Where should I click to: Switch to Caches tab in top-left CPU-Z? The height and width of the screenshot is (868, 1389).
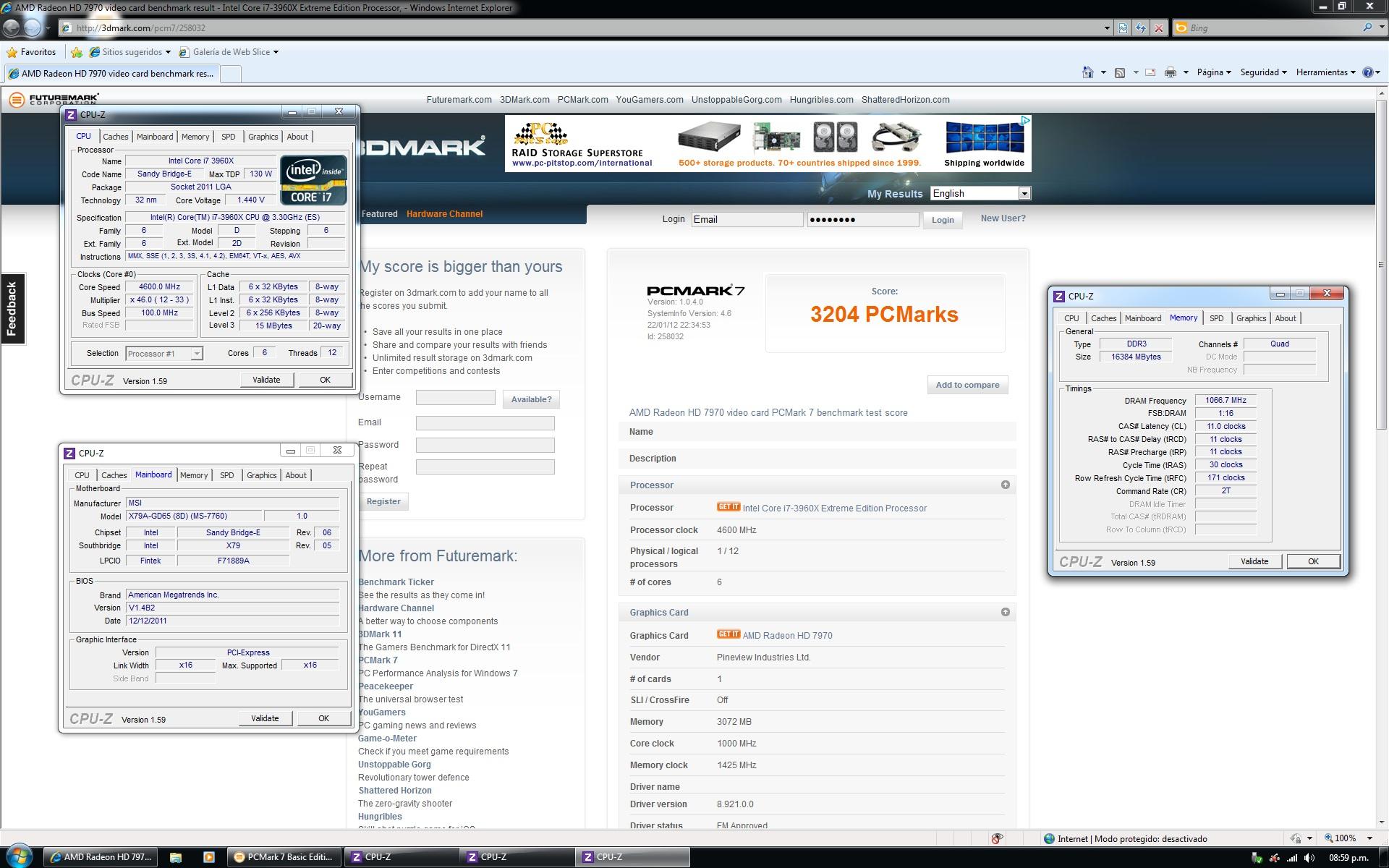pyautogui.click(x=115, y=137)
